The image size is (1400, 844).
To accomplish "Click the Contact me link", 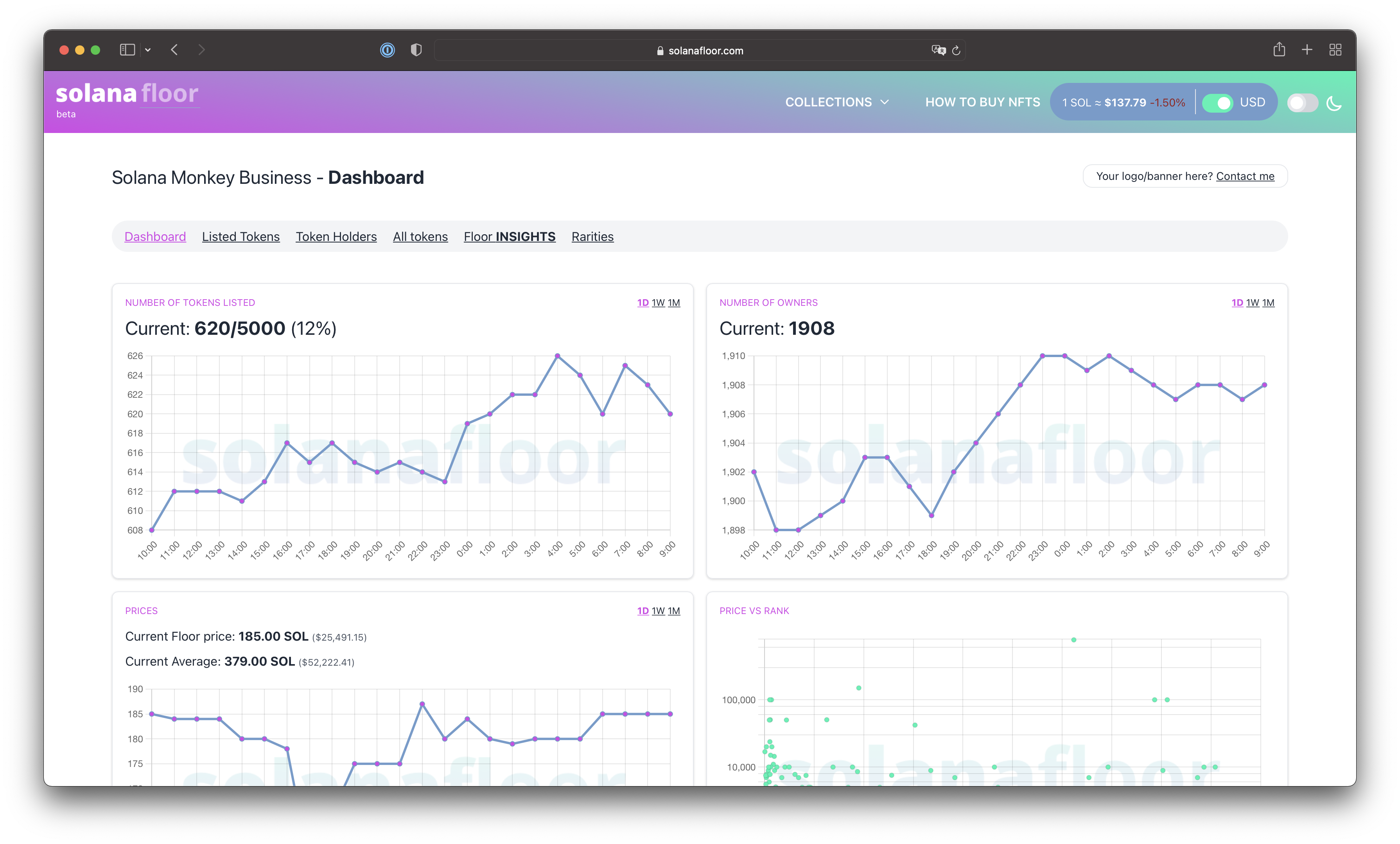I will pyautogui.click(x=1245, y=176).
